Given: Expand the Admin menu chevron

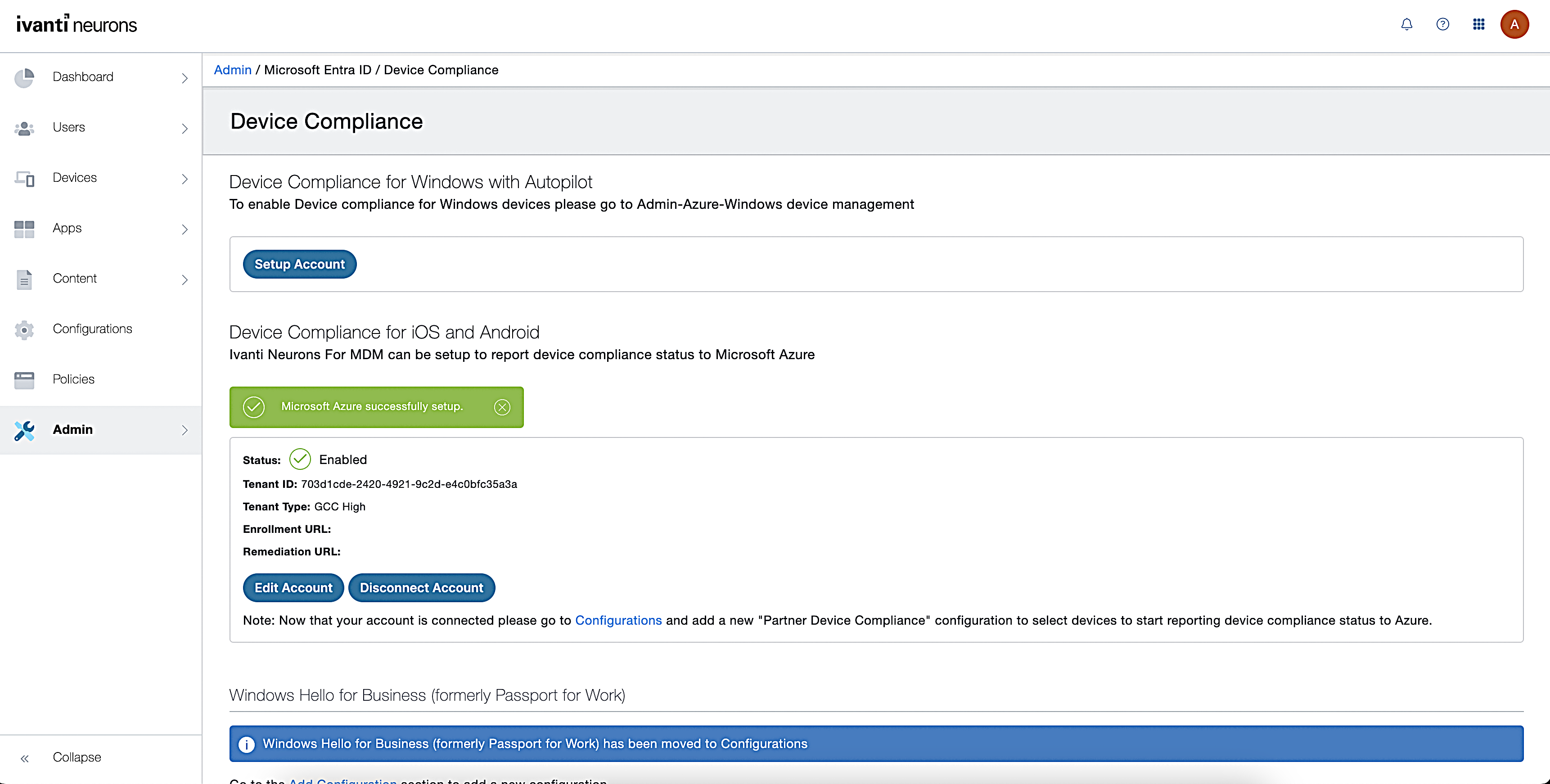Looking at the screenshot, I should tap(185, 430).
